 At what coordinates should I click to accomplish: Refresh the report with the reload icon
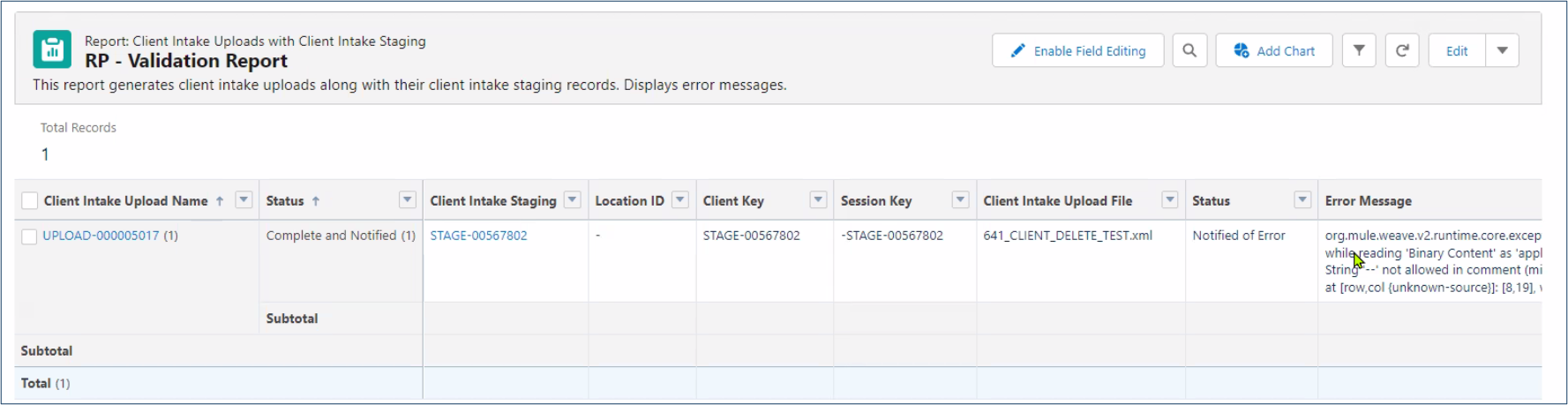pos(1402,51)
